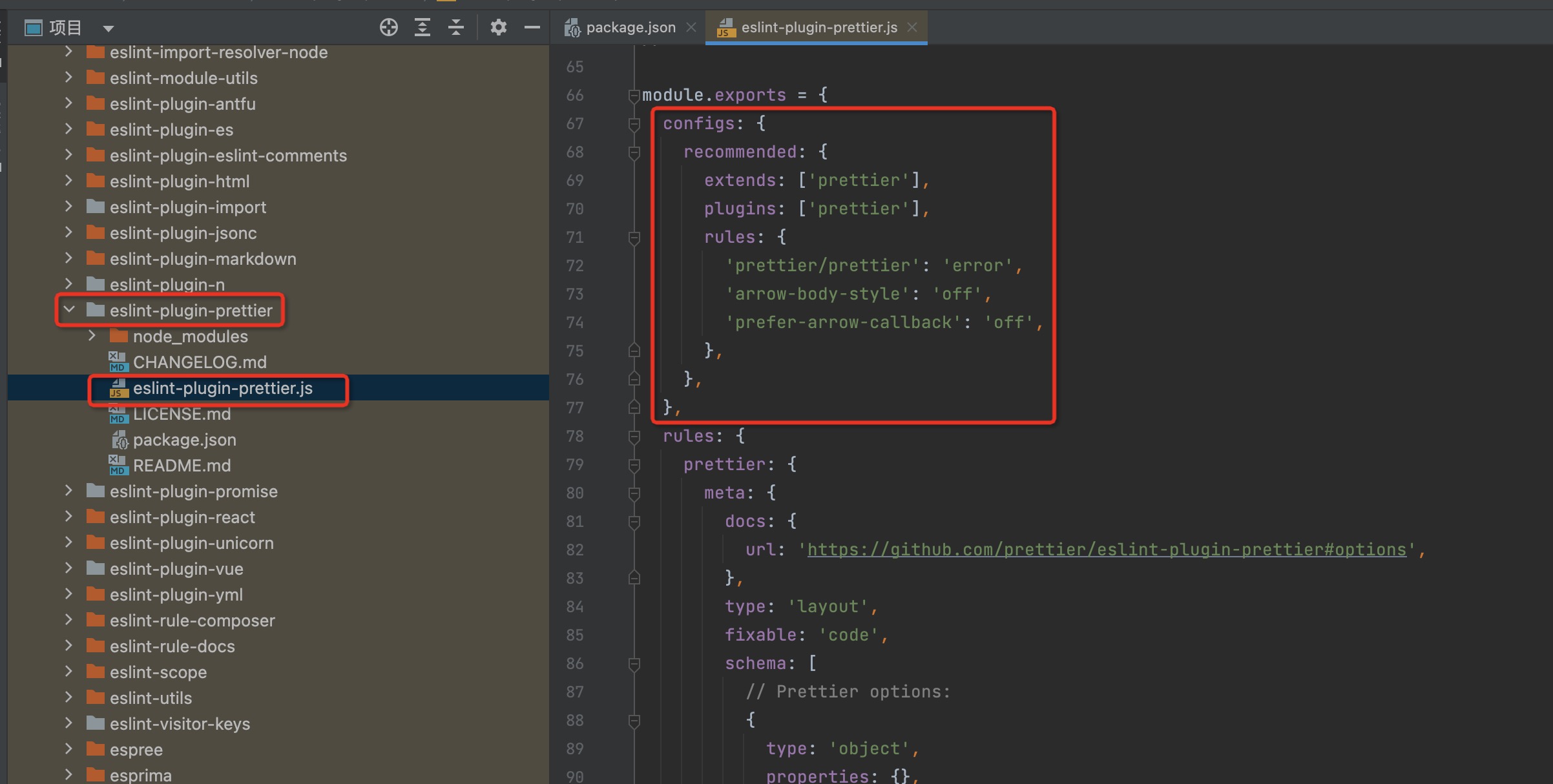The width and height of the screenshot is (1553, 784).
Task: Click line number 72 in the gutter
Action: tap(575, 265)
